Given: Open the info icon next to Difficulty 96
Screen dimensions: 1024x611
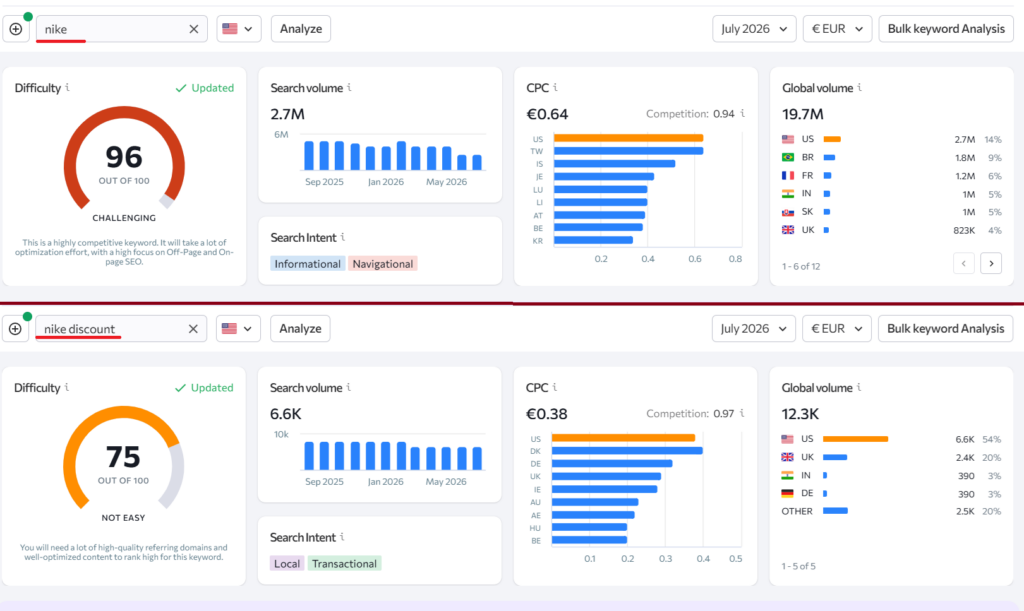Looking at the screenshot, I should tap(67, 87).
